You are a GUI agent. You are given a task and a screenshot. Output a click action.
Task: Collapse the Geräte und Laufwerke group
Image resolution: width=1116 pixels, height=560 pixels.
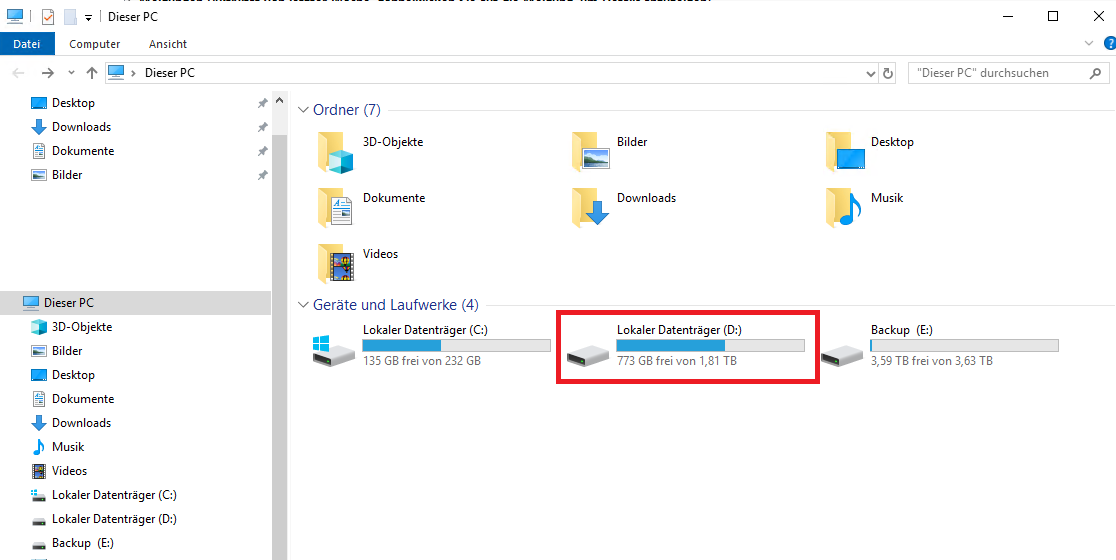click(304, 305)
